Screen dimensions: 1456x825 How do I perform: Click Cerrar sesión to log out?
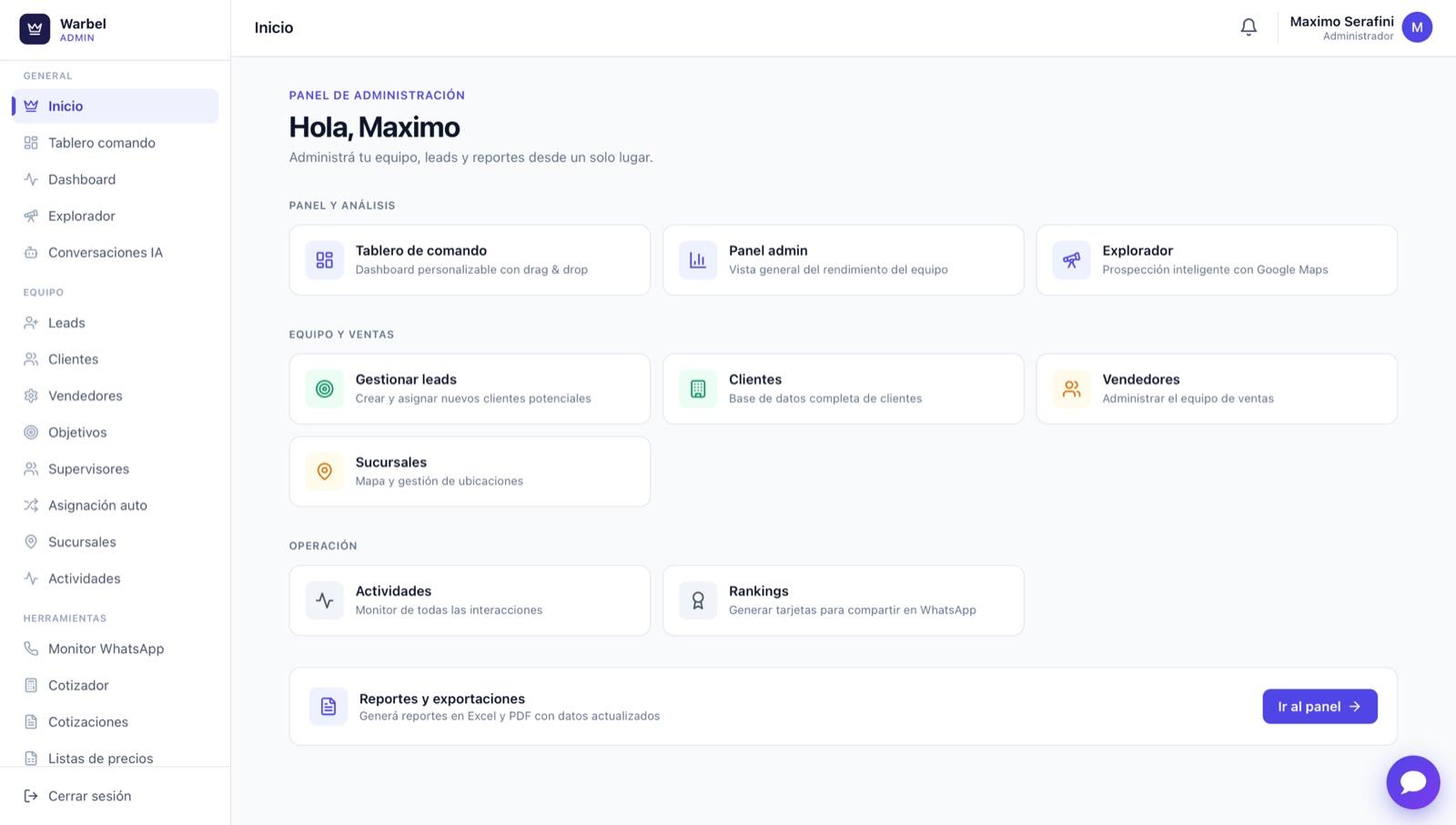tap(116, 796)
